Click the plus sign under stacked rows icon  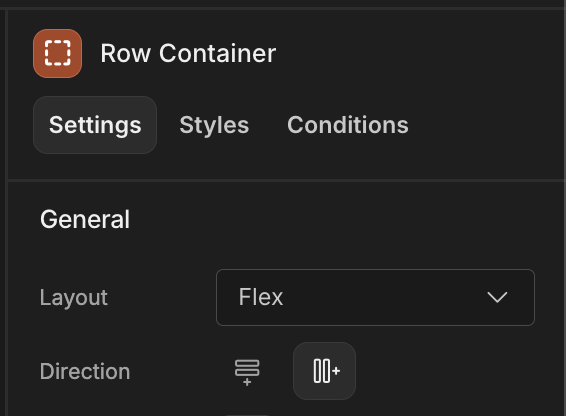(x=247, y=382)
